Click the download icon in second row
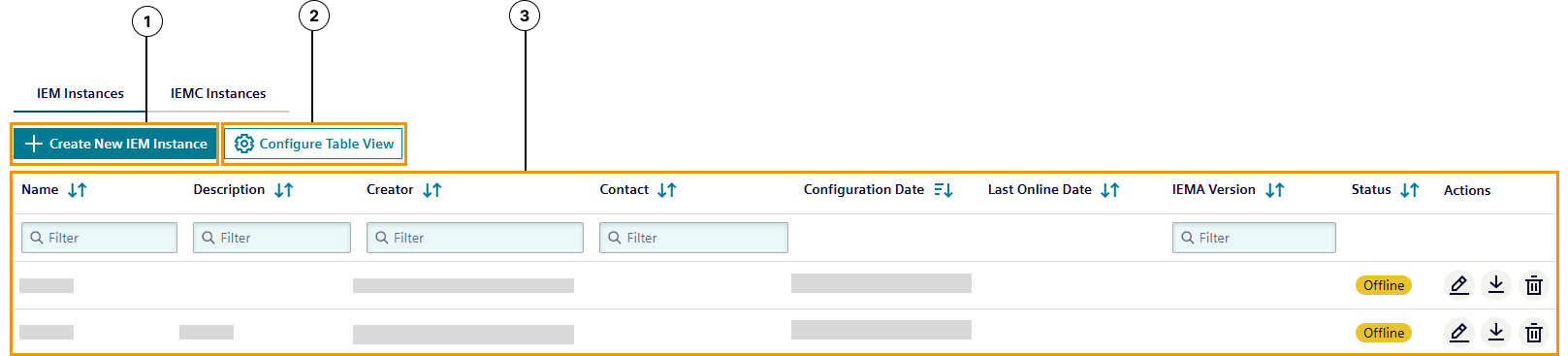1568x356 pixels. coord(1496,332)
